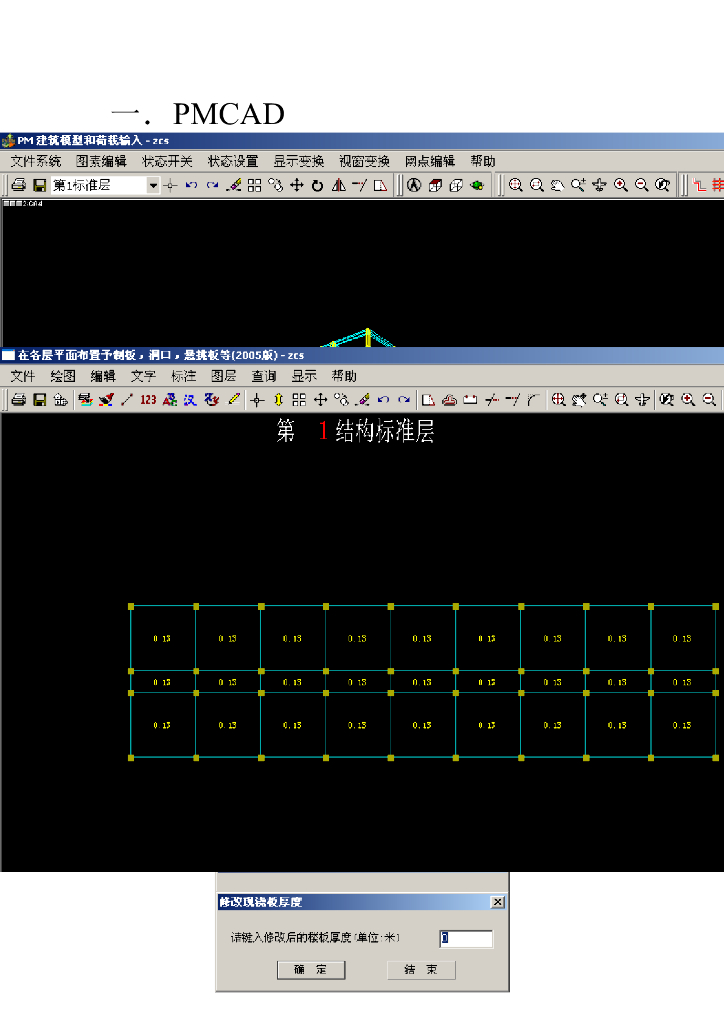Click the red eraser stamp icon in slab toolbar
Viewport: 724px width, 1024px height.
pos(449,400)
